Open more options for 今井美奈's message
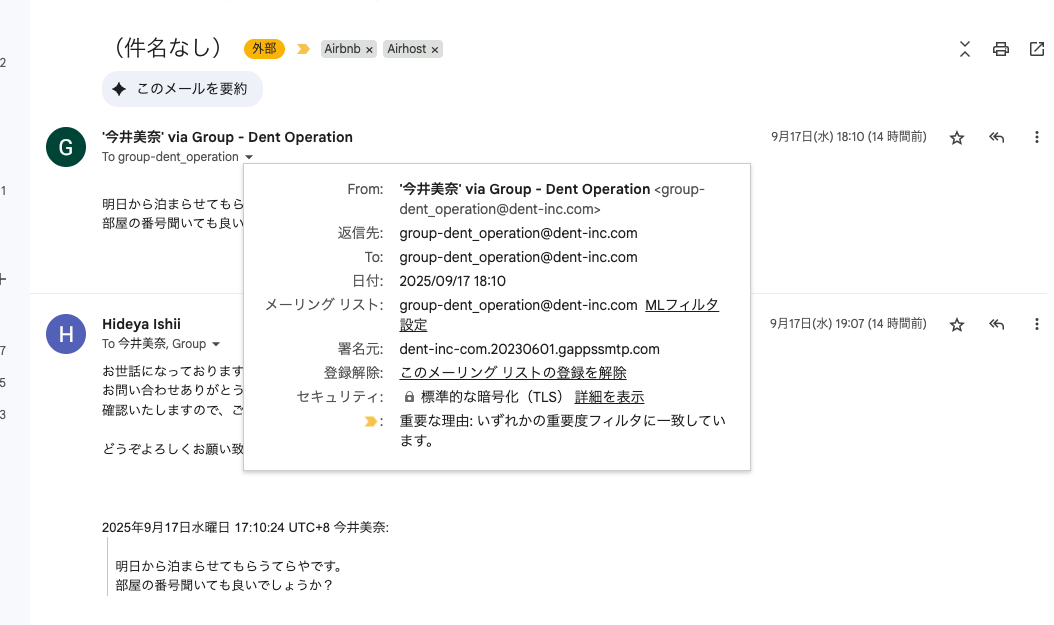 [1036, 138]
